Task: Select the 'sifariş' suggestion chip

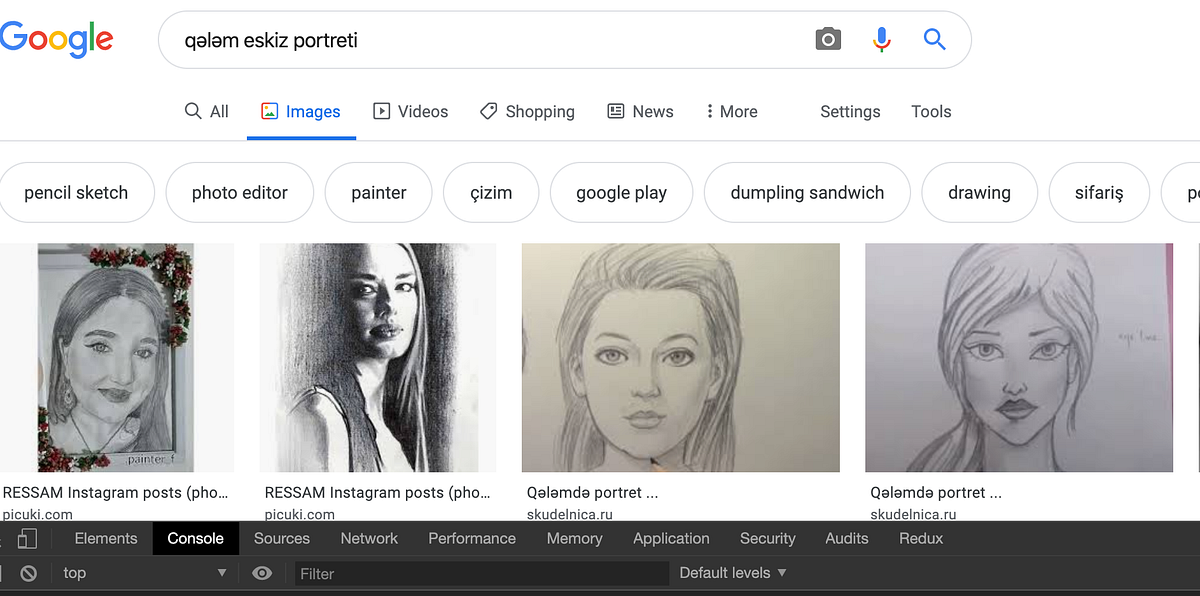Action: coord(1099,193)
